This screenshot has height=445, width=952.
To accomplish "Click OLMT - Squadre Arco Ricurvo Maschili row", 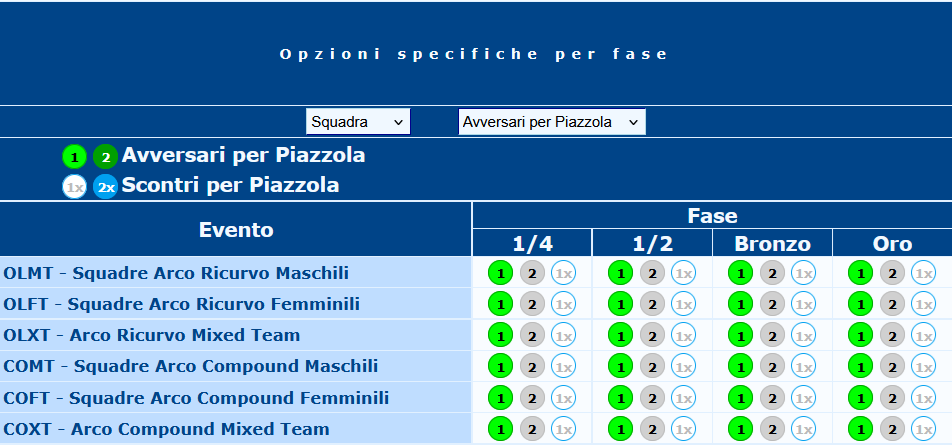I will pyautogui.click(x=236, y=273).
